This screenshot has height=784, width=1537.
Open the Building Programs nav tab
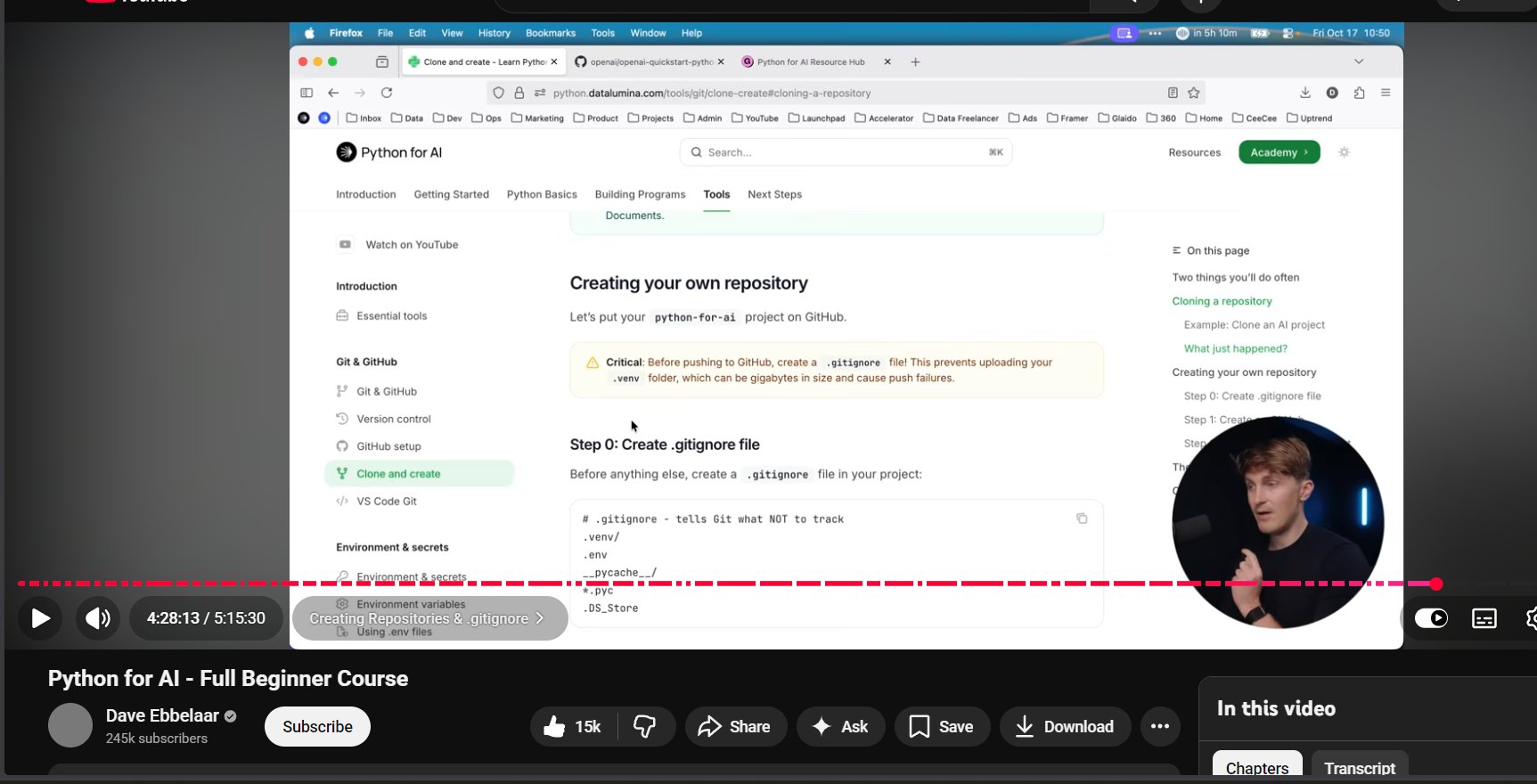point(640,194)
